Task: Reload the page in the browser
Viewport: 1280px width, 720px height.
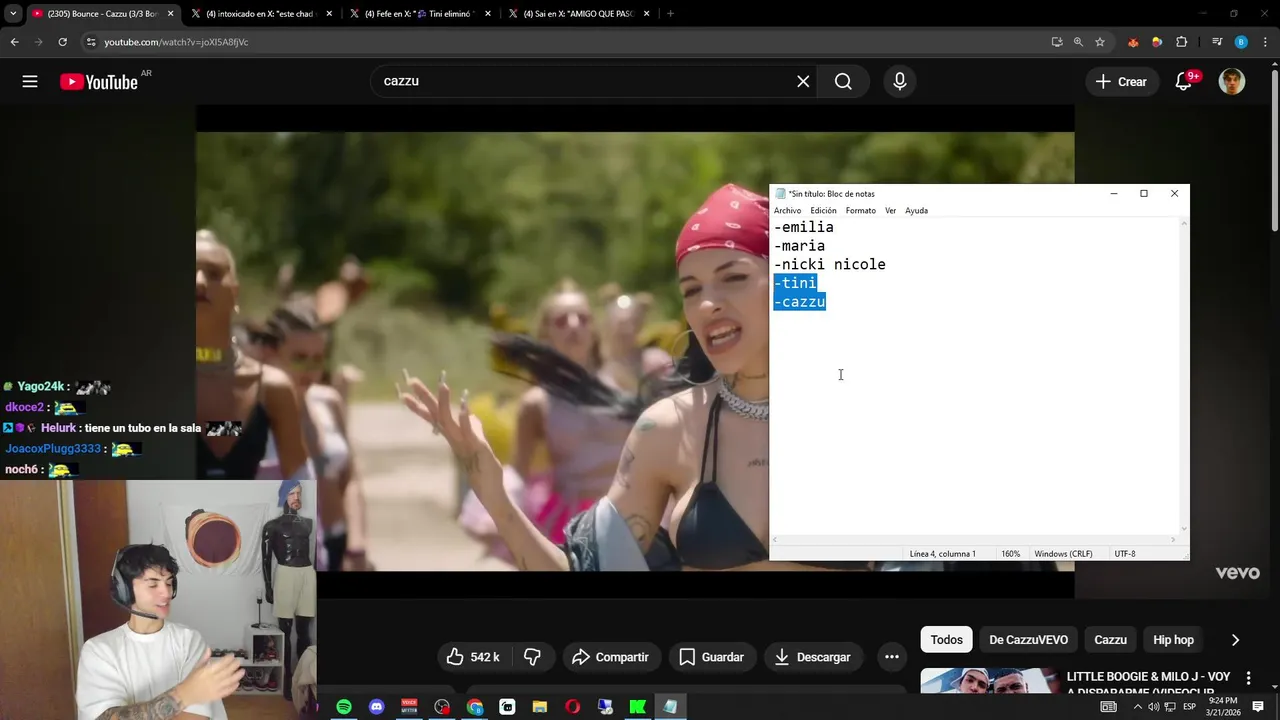Action: (62, 42)
